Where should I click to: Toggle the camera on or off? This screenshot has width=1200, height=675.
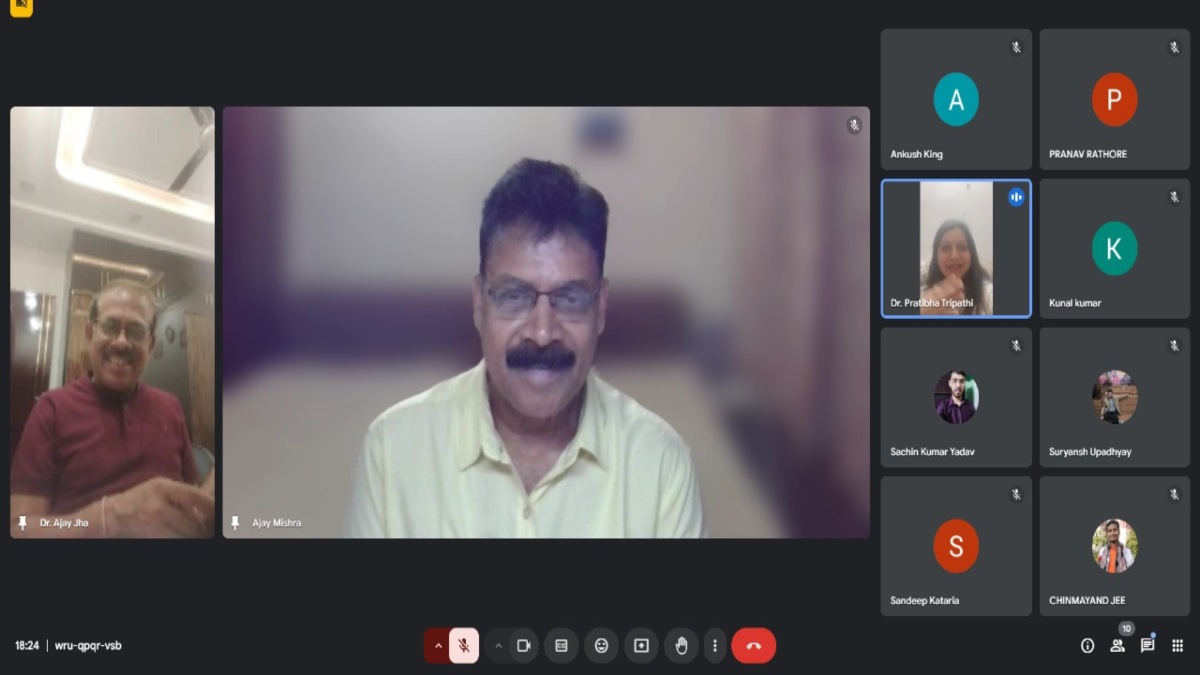click(523, 646)
